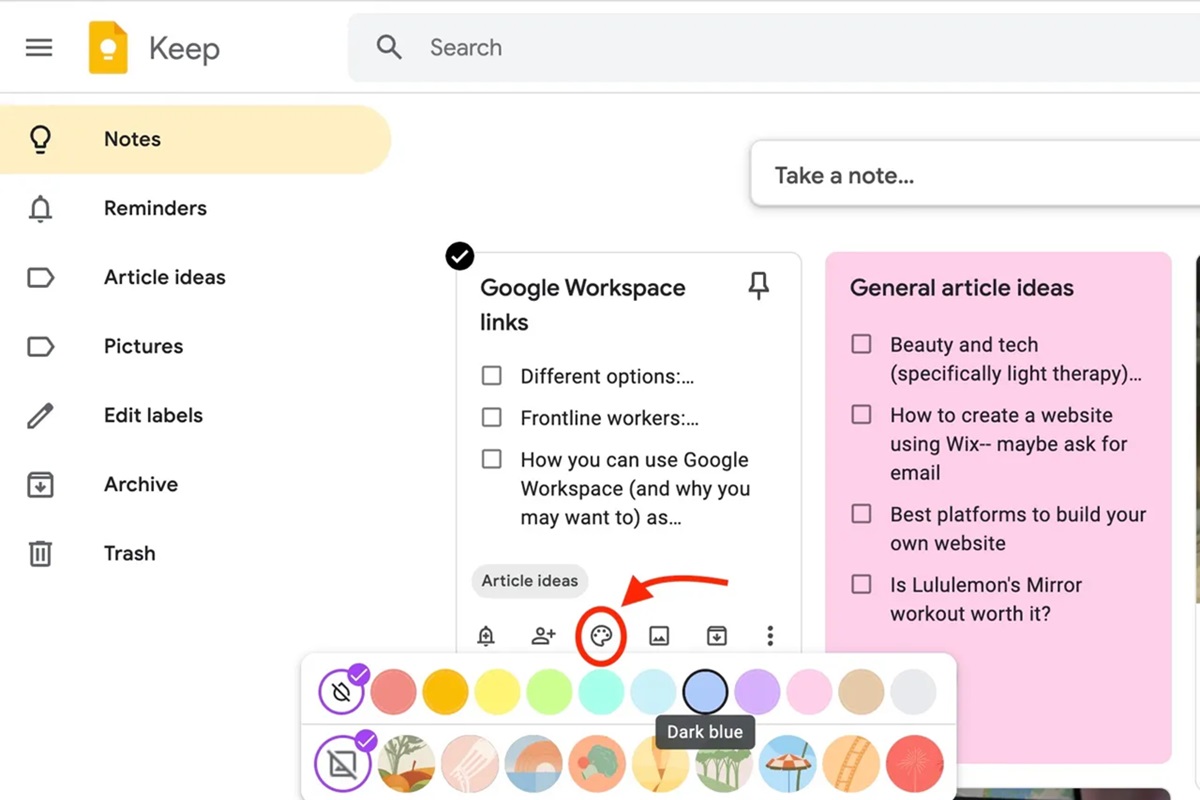Go to the Archive section
This screenshot has width=1200, height=800.
click(195, 484)
